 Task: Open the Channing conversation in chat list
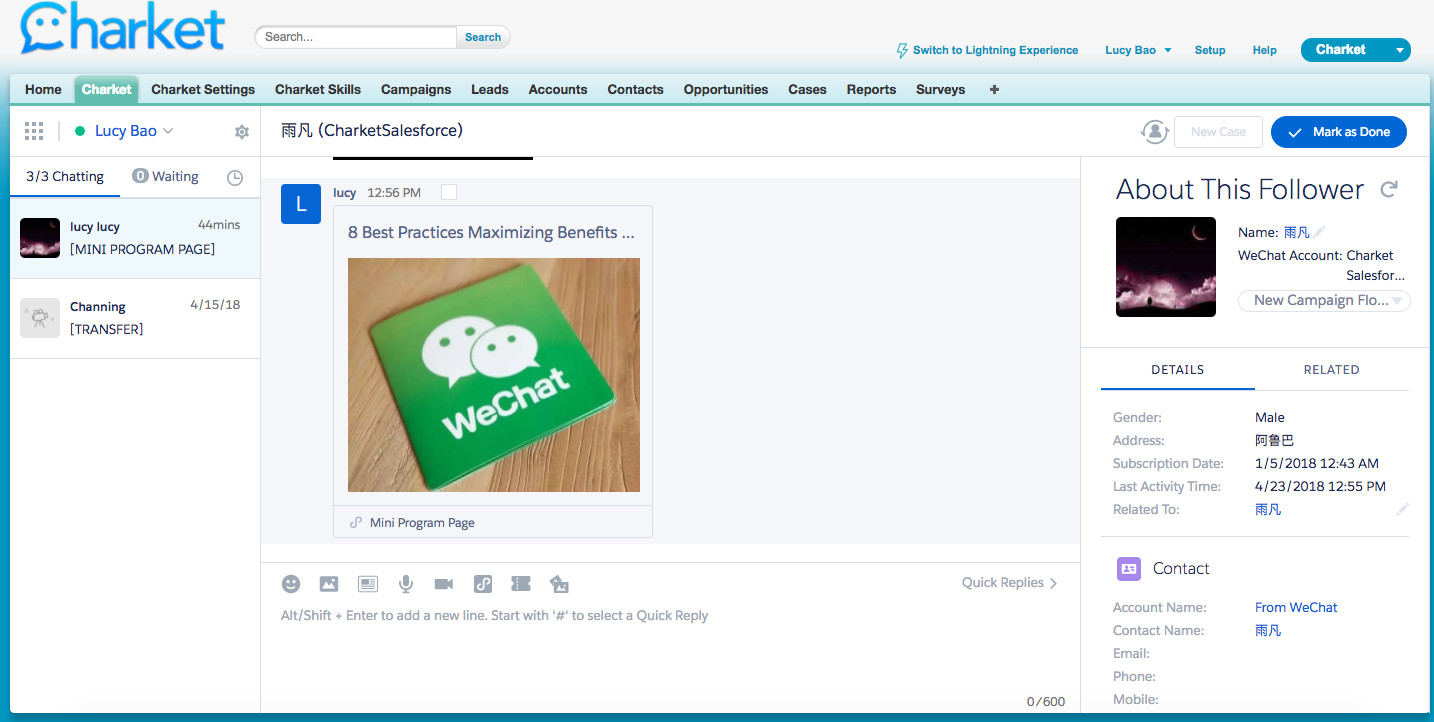click(x=135, y=318)
